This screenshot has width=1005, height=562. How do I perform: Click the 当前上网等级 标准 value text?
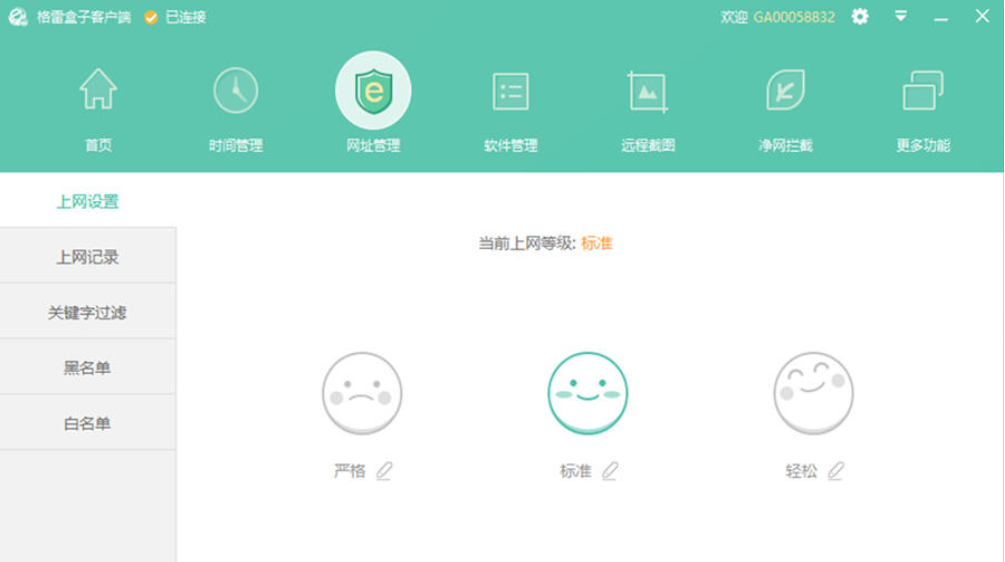597,244
